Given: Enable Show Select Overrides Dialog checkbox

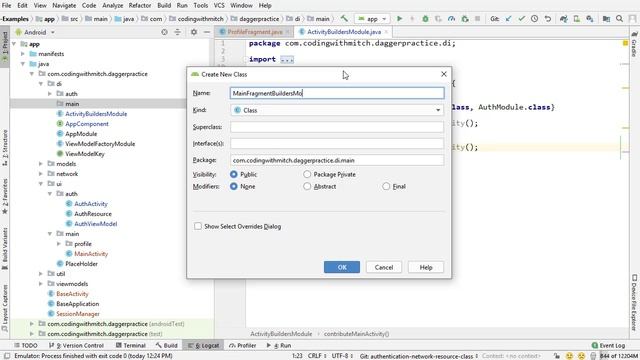Looking at the screenshot, I should pyautogui.click(x=198, y=226).
